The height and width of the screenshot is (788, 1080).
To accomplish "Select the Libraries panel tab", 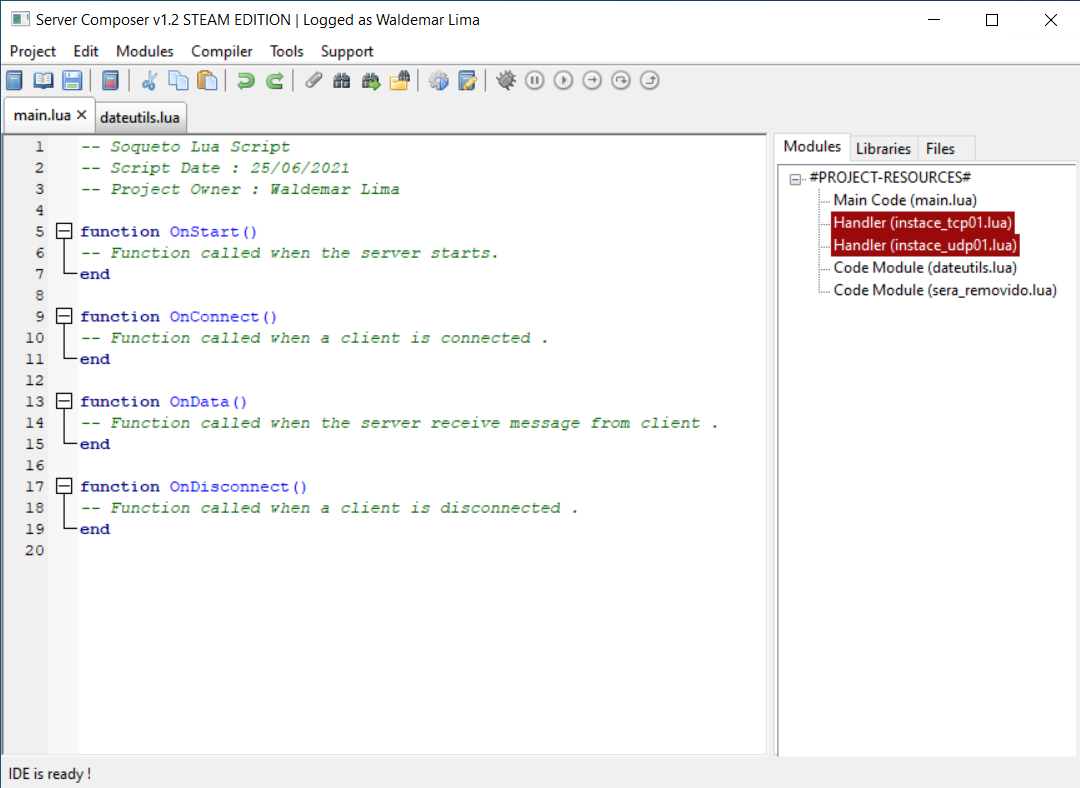I will [x=883, y=149].
